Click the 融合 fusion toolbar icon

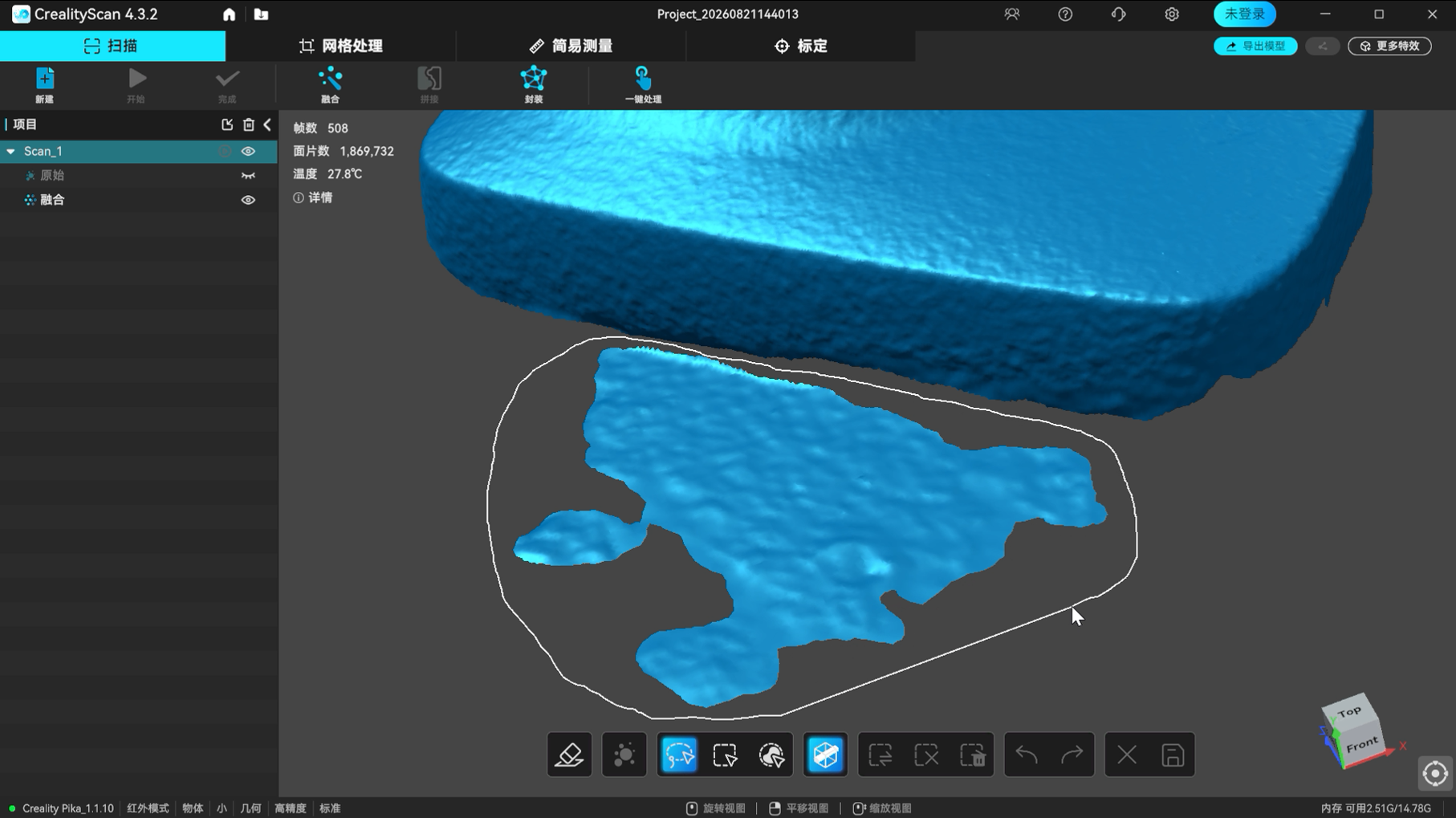click(330, 85)
